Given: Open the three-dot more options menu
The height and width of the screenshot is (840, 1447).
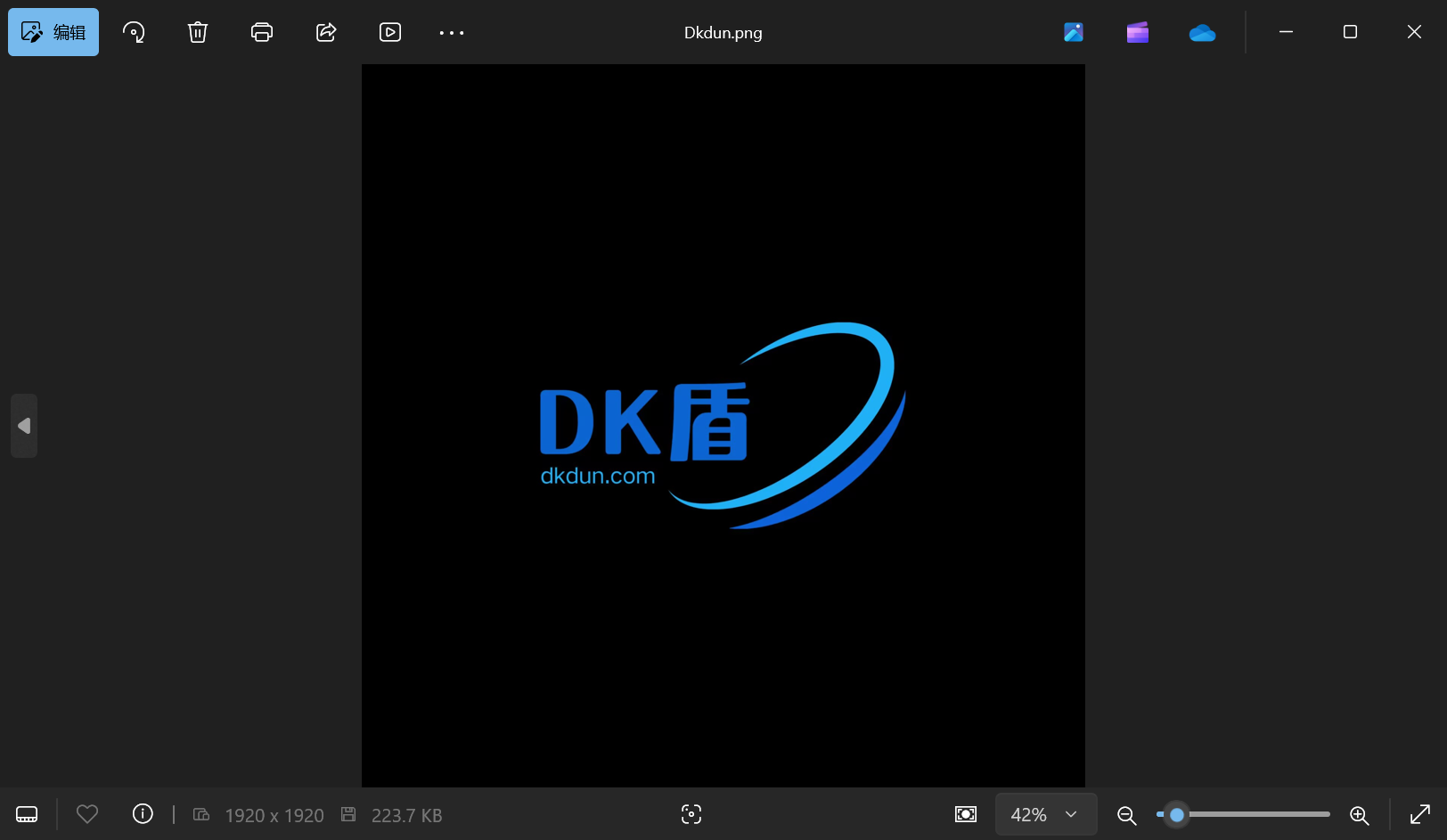Looking at the screenshot, I should pyautogui.click(x=452, y=33).
